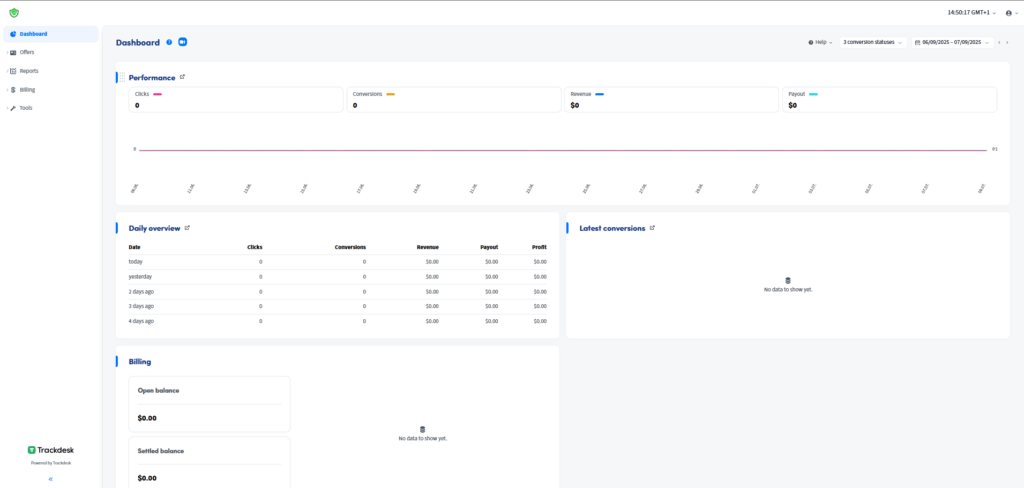Open the Offers menu in sidebar
The height and width of the screenshot is (488, 1024).
[27, 52]
